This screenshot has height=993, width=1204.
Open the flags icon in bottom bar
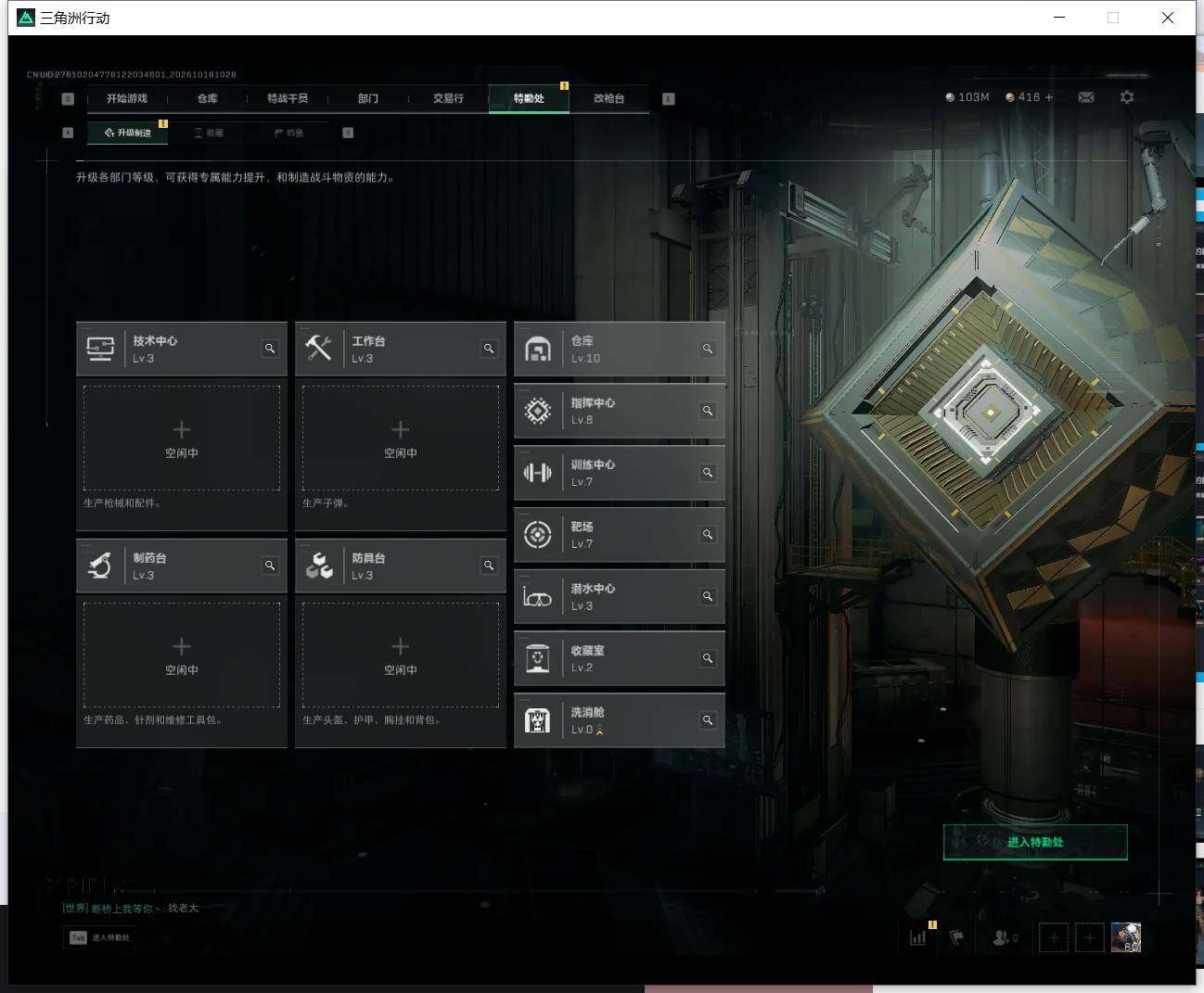coord(957,937)
